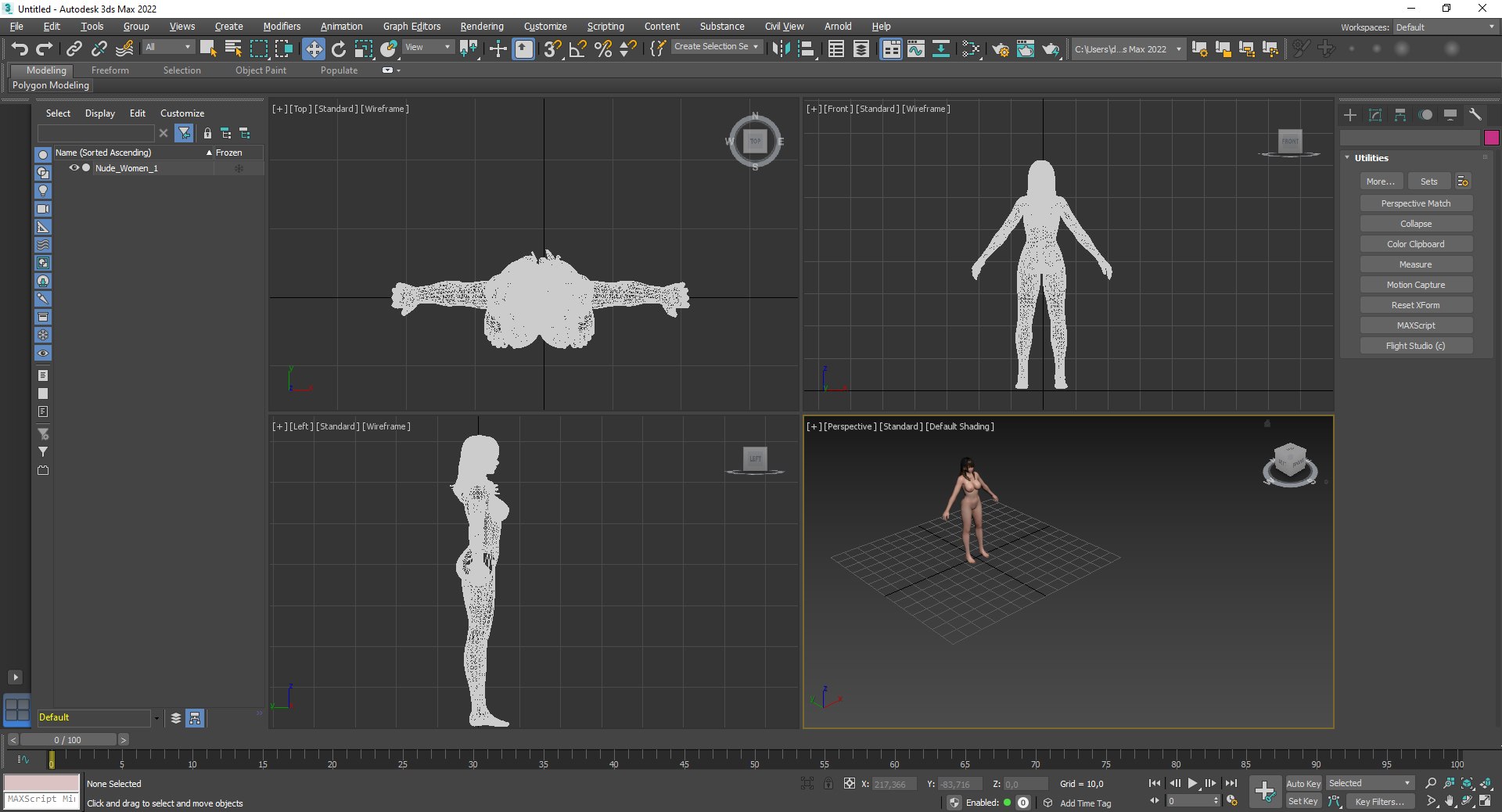Click the Play Animation button
This screenshot has height=812, width=1502.
[x=1192, y=783]
